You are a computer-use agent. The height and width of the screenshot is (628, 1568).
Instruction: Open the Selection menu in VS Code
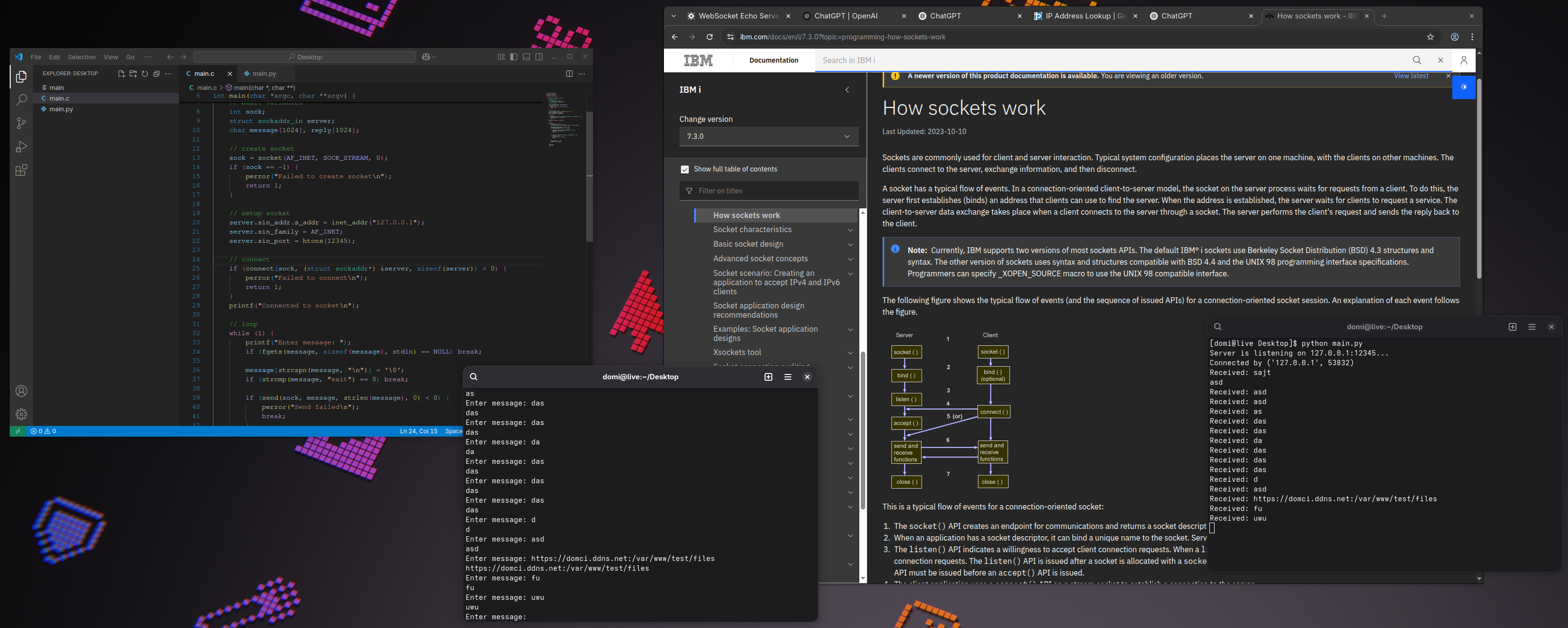[82, 57]
